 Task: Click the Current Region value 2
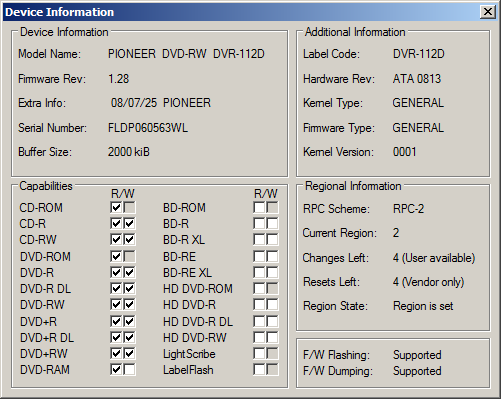point(396,233)
